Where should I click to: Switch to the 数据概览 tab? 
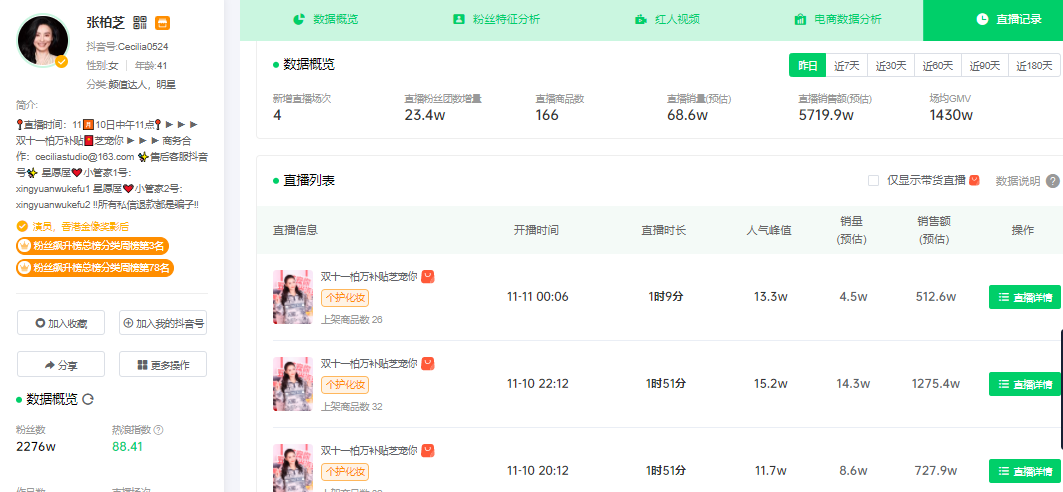pos(325,19)
